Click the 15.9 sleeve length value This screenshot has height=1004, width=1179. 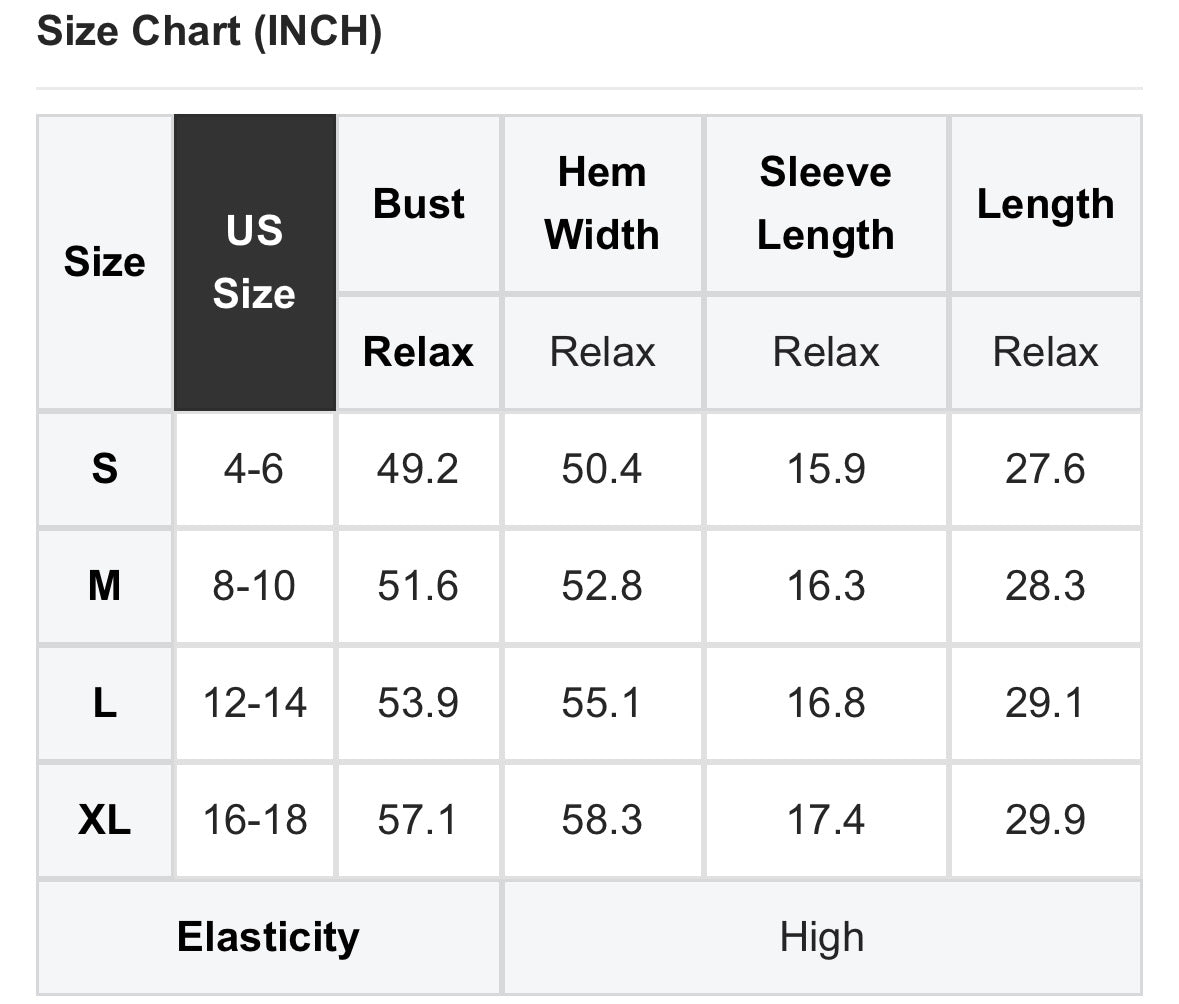pos(826,469)
